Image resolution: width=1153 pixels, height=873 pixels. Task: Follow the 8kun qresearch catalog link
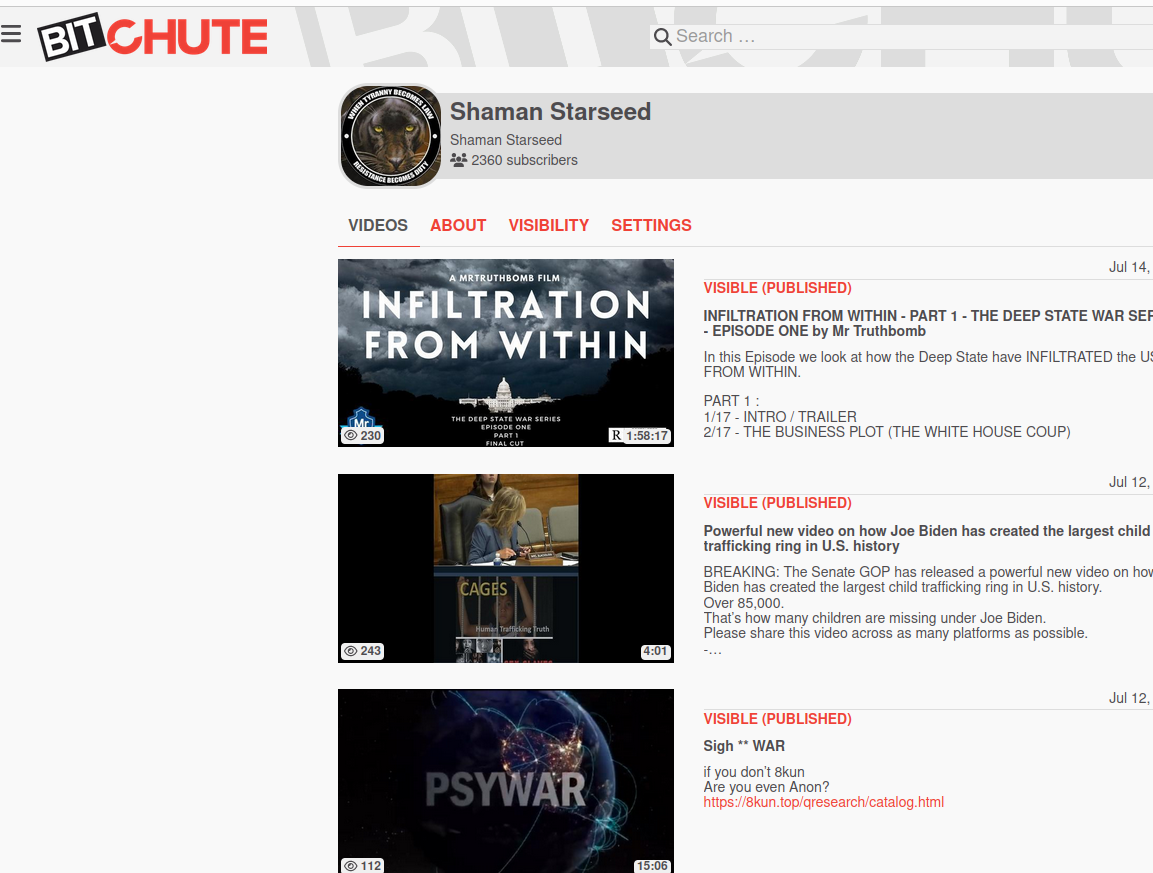coord(824,802)
